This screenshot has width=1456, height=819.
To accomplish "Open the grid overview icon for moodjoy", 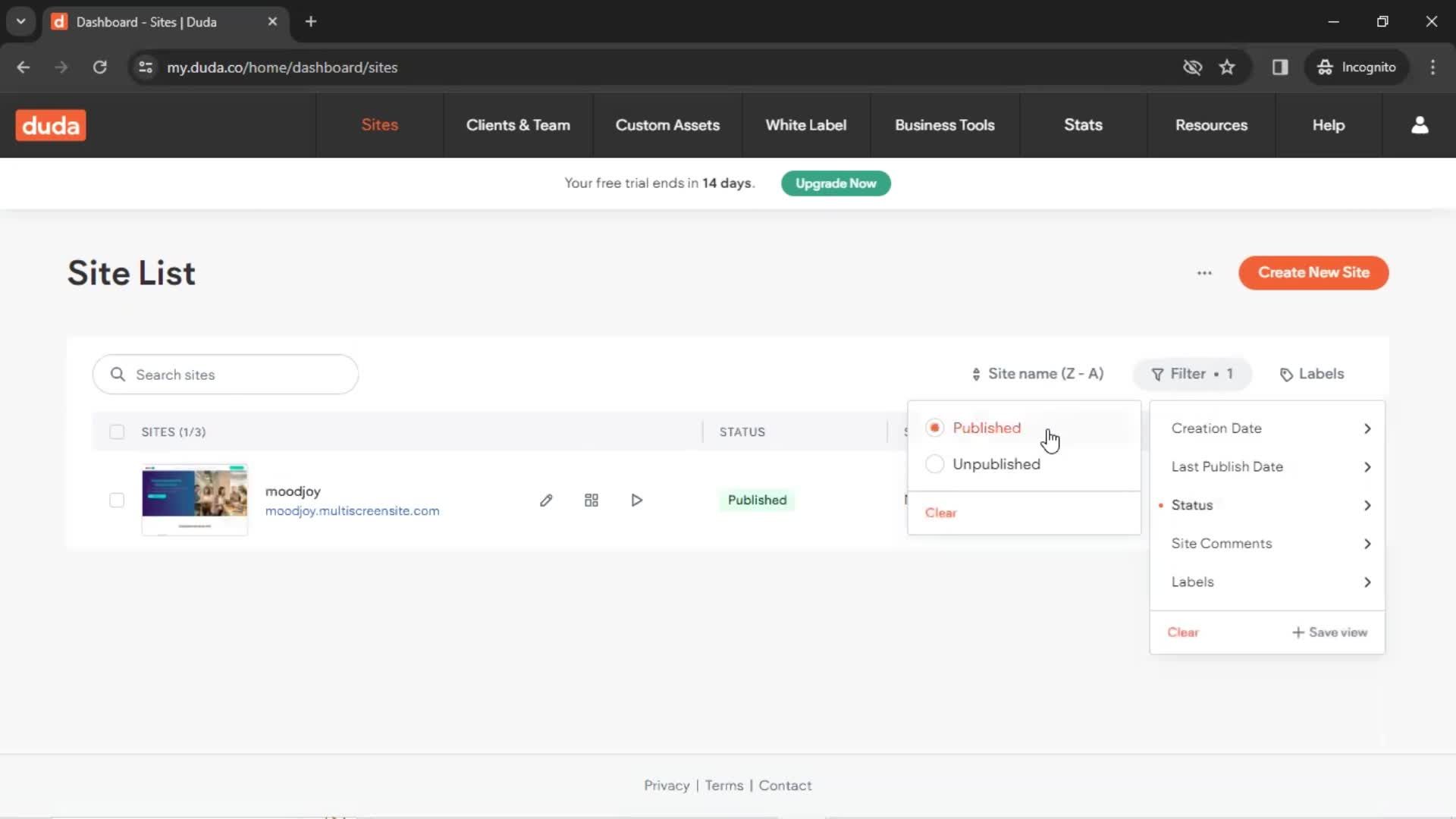I will pos(591,500).
